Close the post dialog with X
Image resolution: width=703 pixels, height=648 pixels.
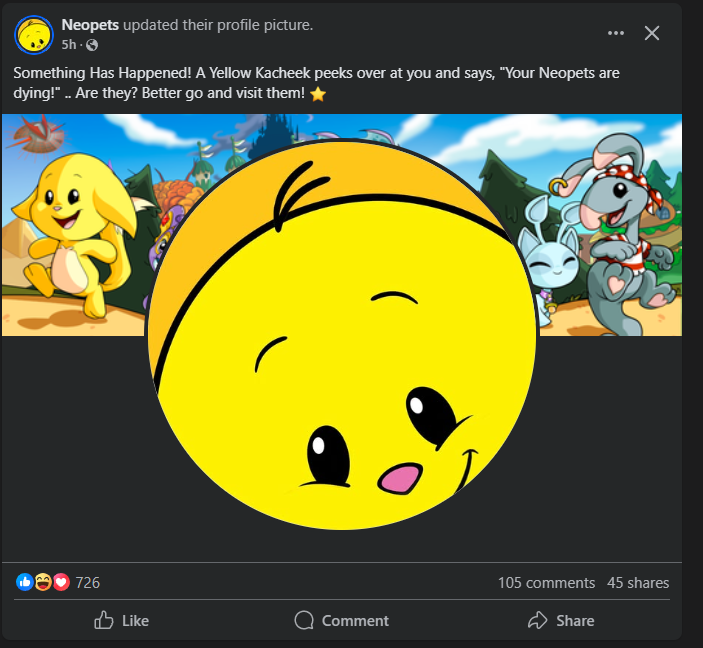click(x=652, y=33)
